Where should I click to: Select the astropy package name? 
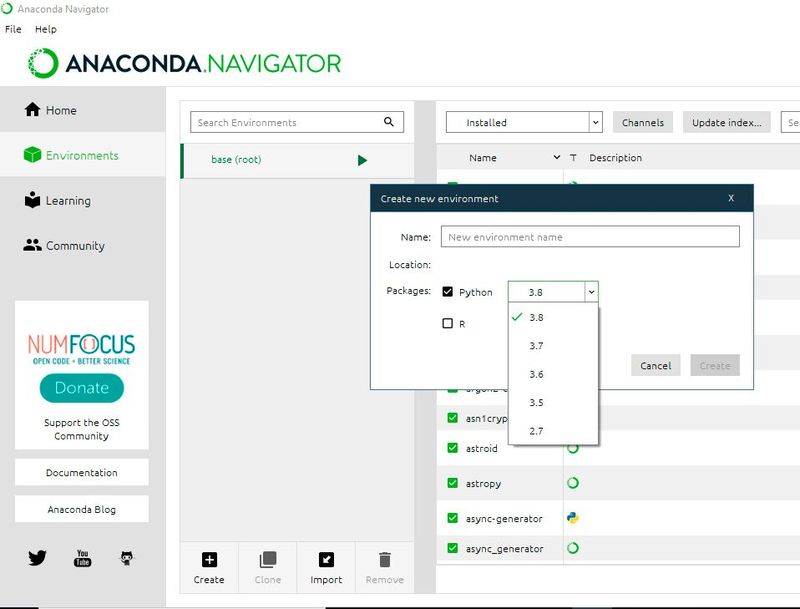483,483
